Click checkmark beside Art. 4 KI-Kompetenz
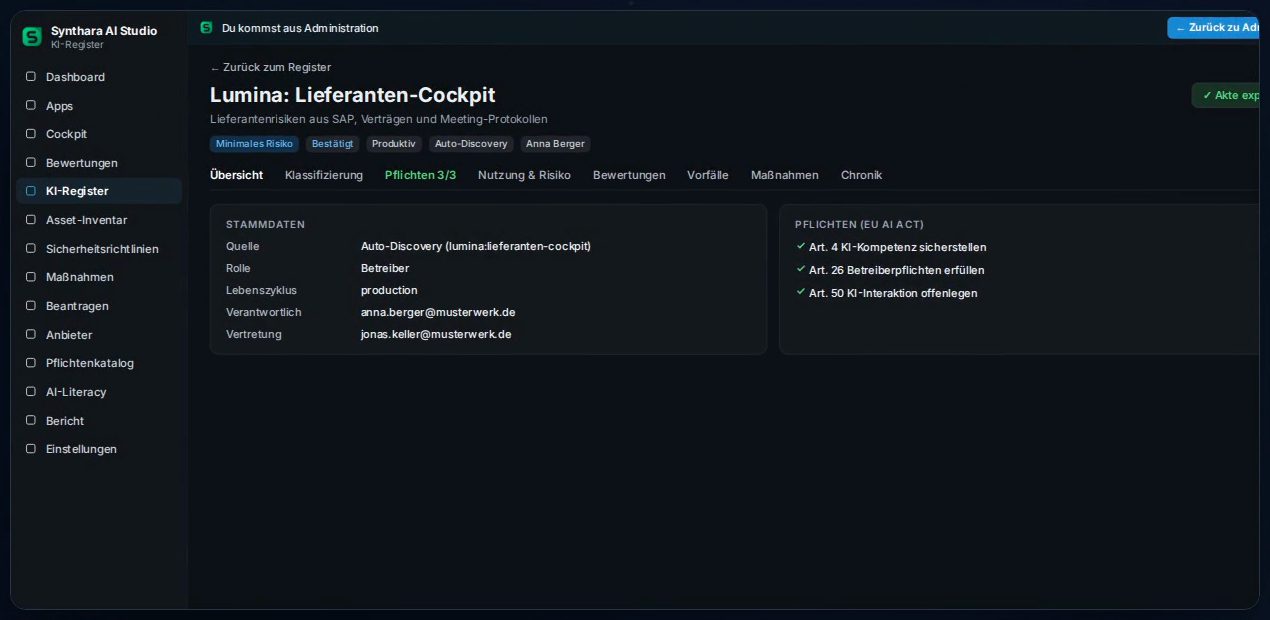Screen dimensions: 1270x620 pyautogui.click(x=801, y=246)
